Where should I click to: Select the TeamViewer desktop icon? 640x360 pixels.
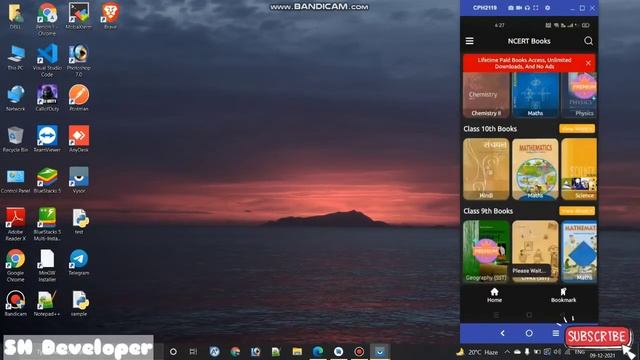click(47, 139)
